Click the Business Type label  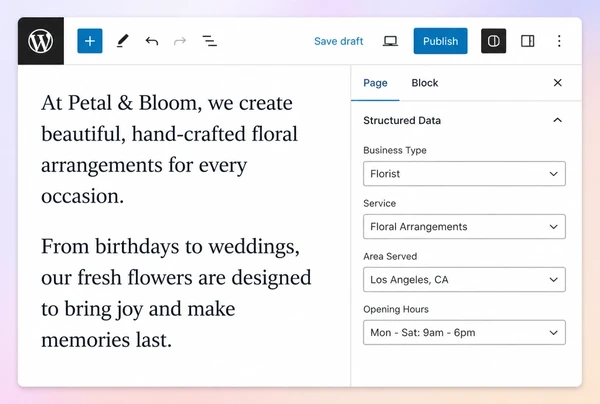tap(395, 150)
